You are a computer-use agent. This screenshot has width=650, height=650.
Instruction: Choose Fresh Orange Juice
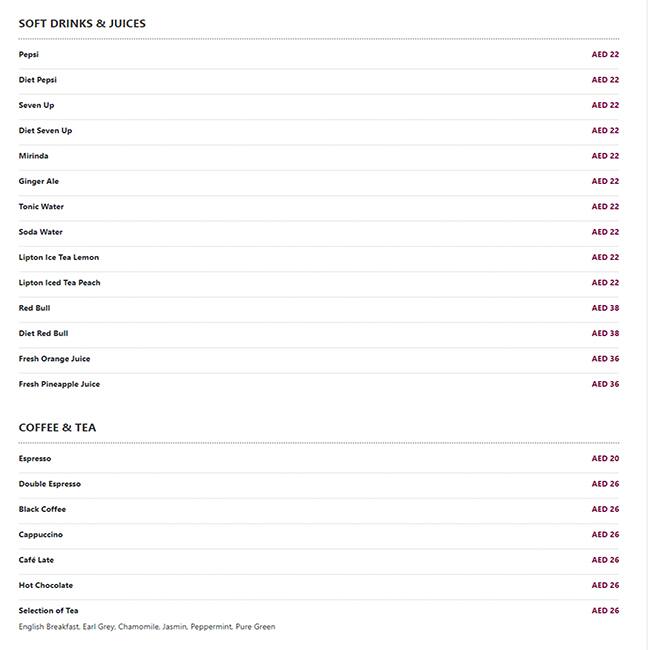(54, 359)
